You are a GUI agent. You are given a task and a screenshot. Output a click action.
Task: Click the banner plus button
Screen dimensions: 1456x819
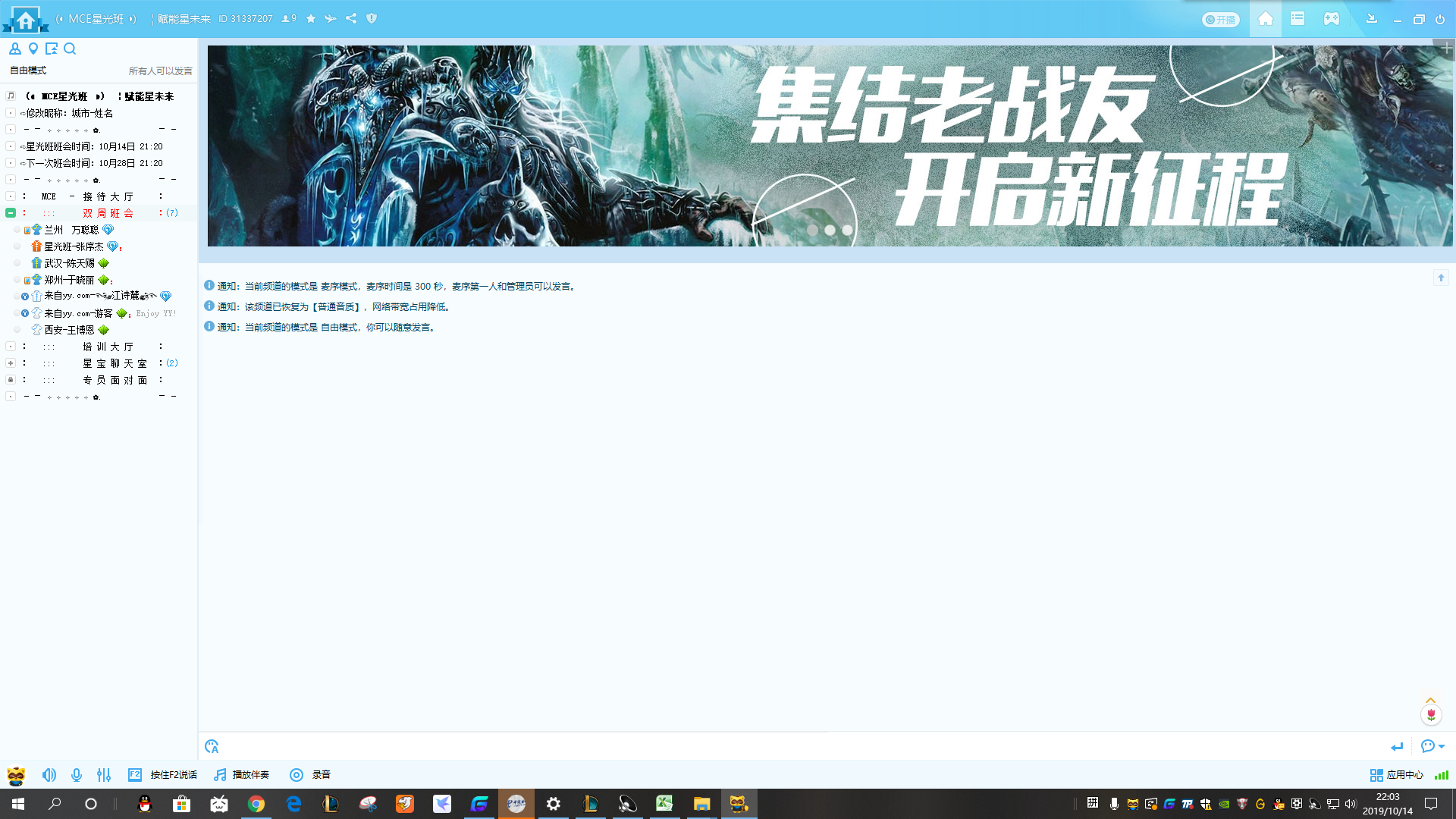(x=1447, y=48)
